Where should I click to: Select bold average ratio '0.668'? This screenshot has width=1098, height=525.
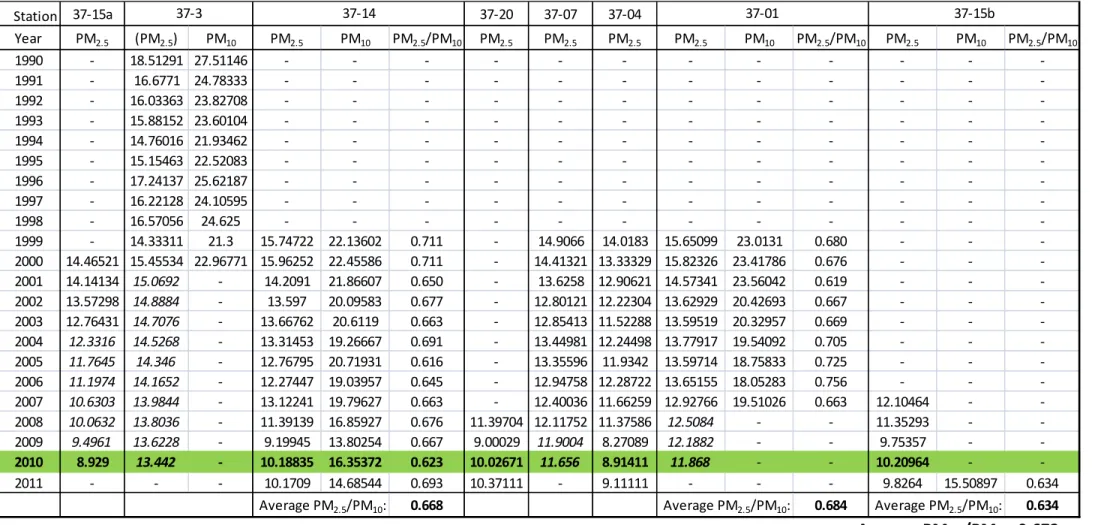426,505
